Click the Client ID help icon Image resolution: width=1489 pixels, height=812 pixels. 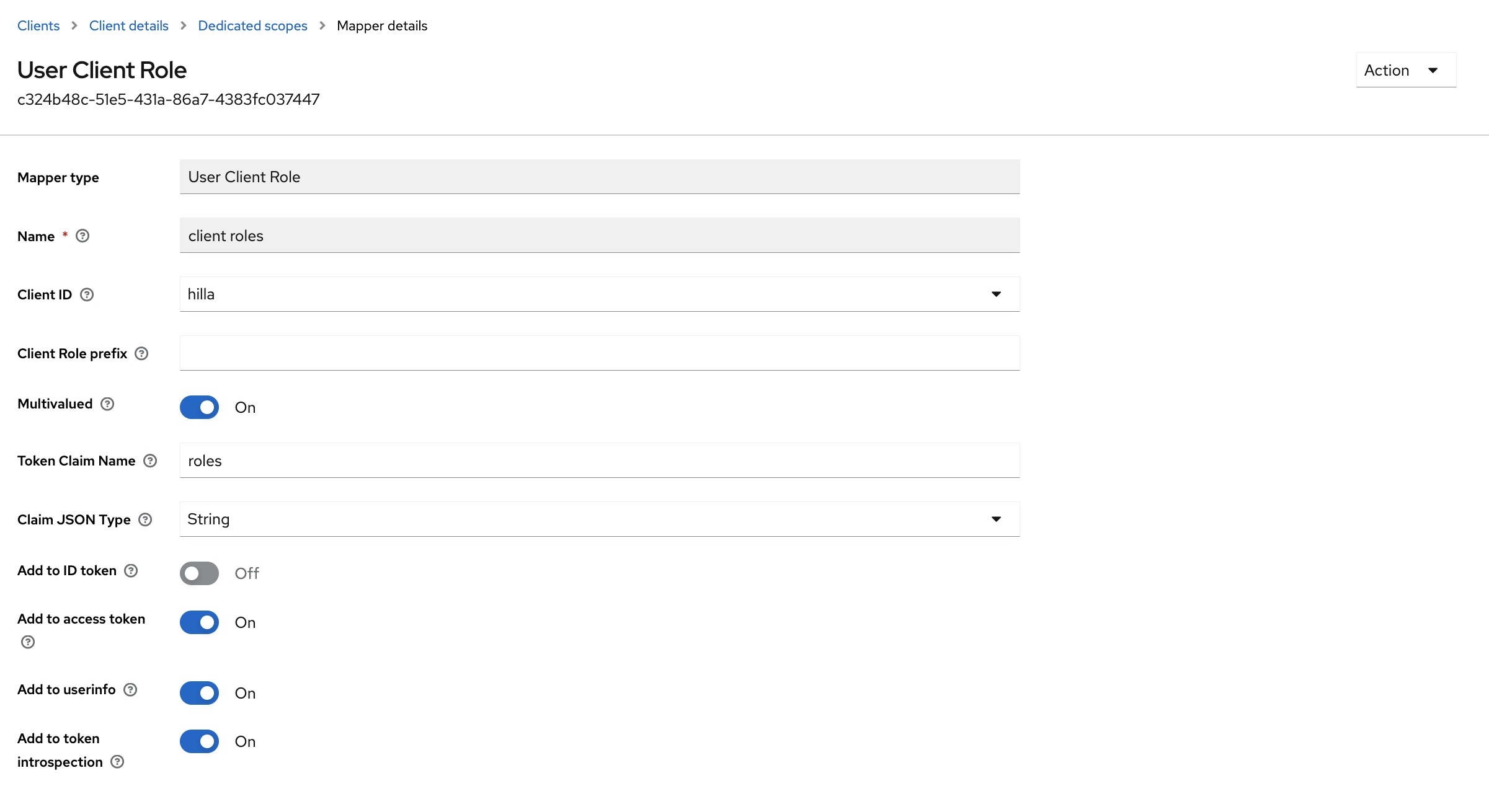click(87, 295)
